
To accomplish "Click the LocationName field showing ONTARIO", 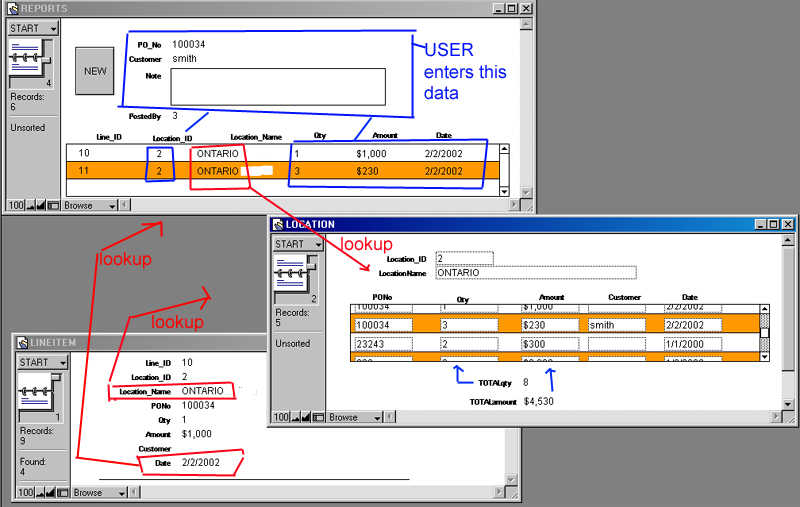I will tap(535, 273).
